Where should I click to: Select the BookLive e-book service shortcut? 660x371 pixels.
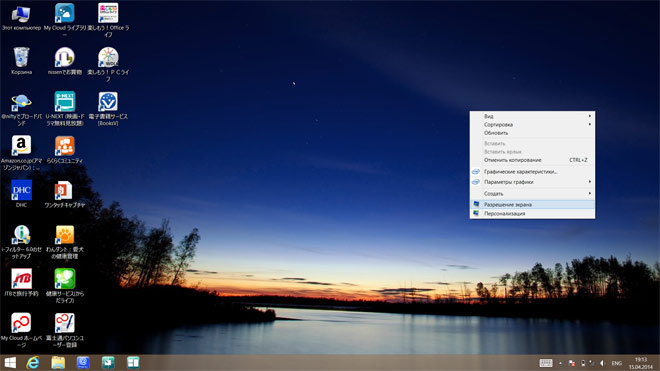click(x=108, y=108)
